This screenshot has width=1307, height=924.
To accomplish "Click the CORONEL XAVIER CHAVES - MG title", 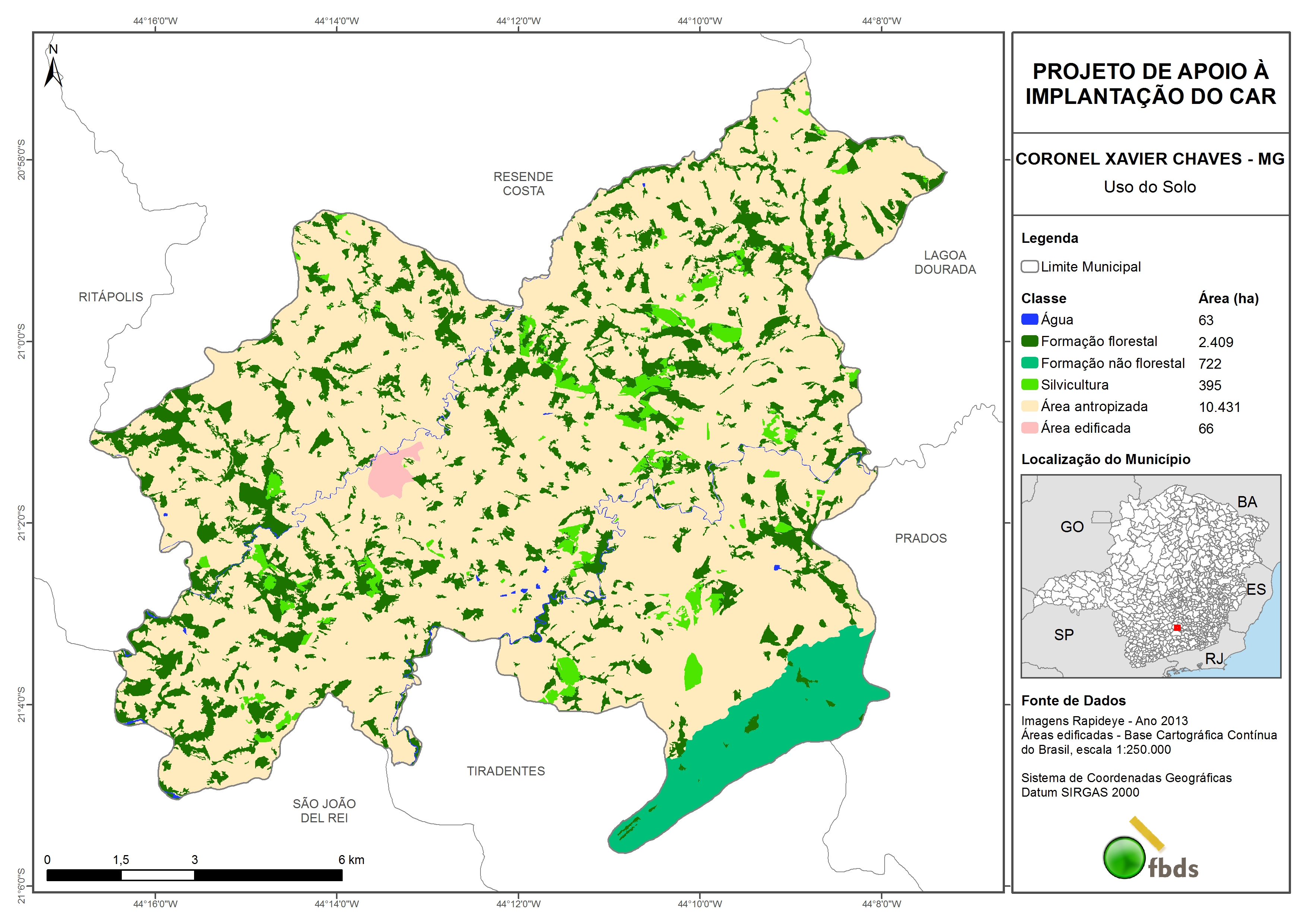I will [x=1149, y=159].
